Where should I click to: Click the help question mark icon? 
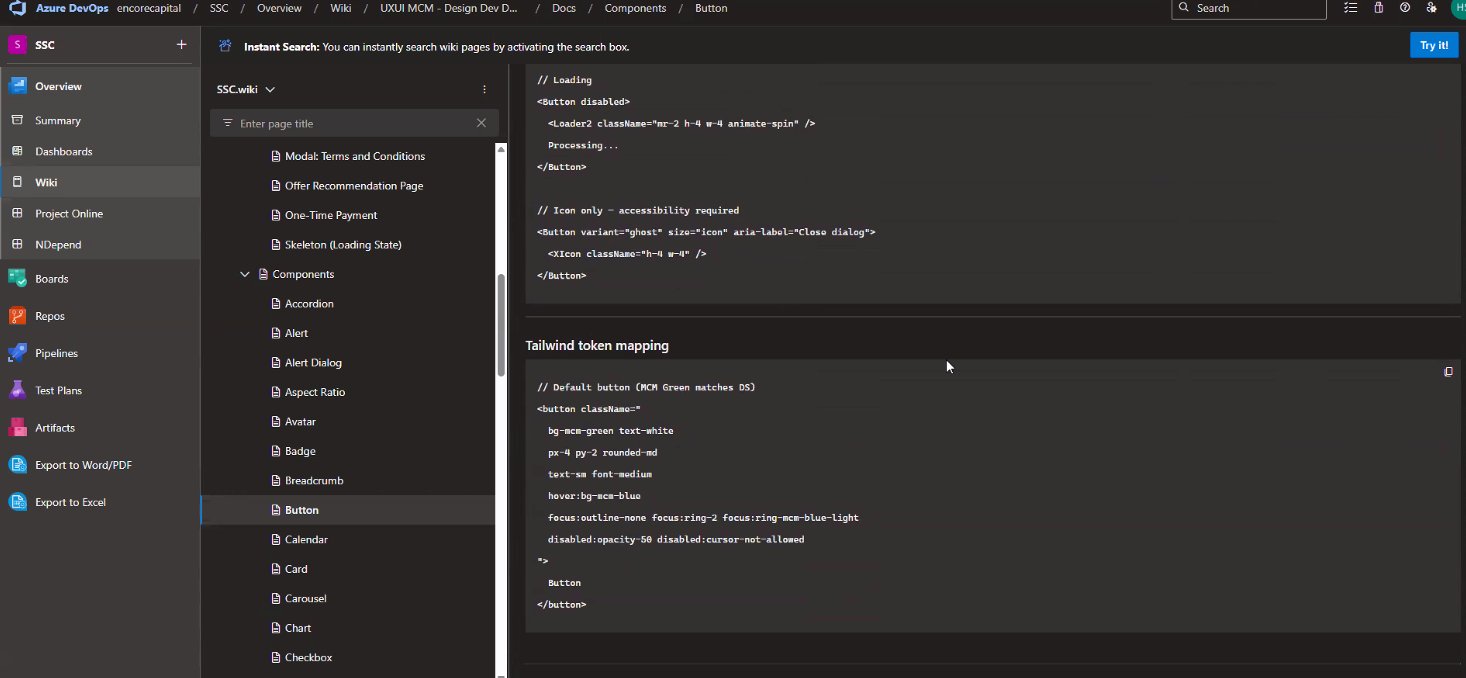pos(1405,8)
